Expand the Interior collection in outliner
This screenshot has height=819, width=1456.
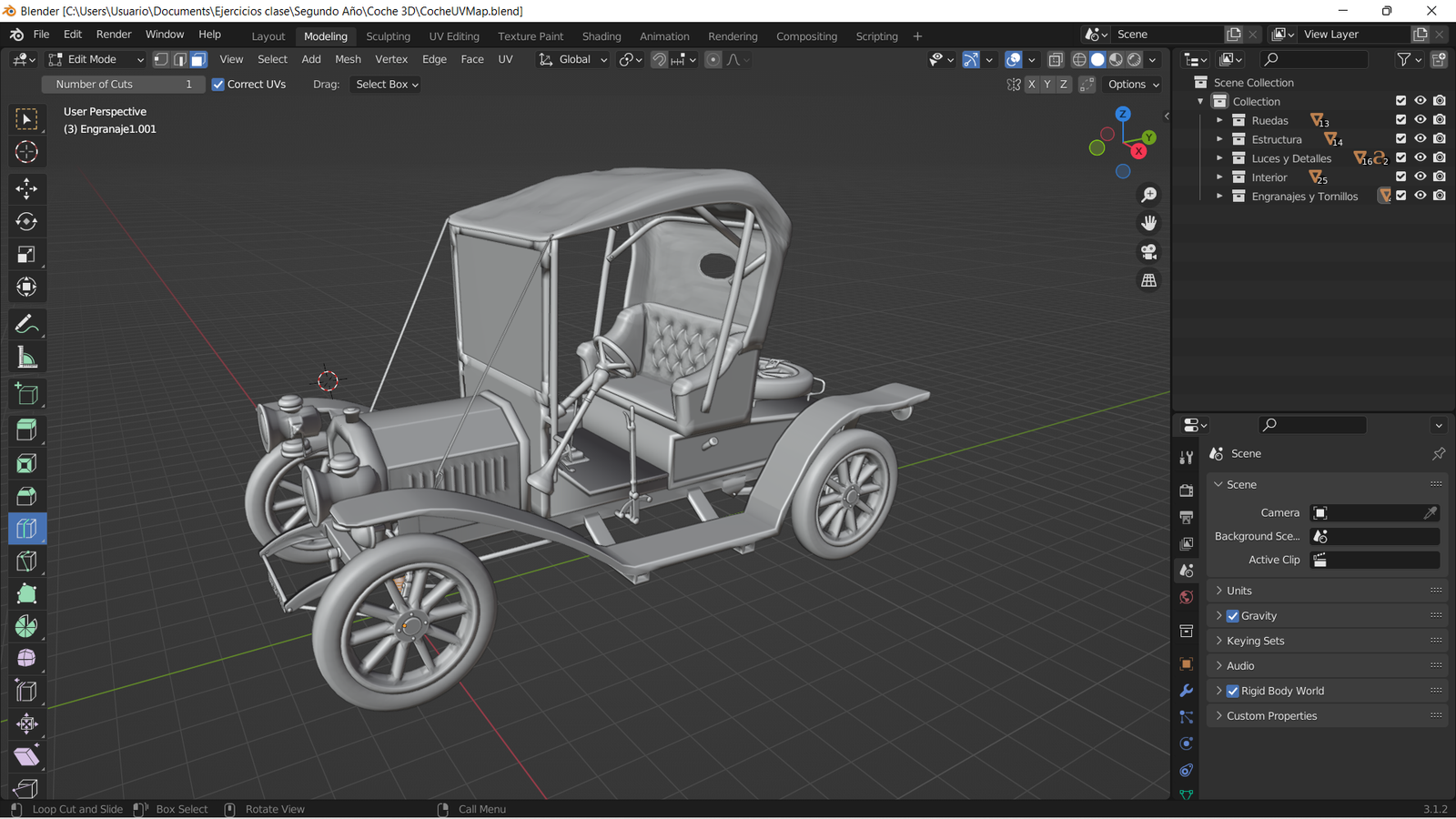point(1219,177)
